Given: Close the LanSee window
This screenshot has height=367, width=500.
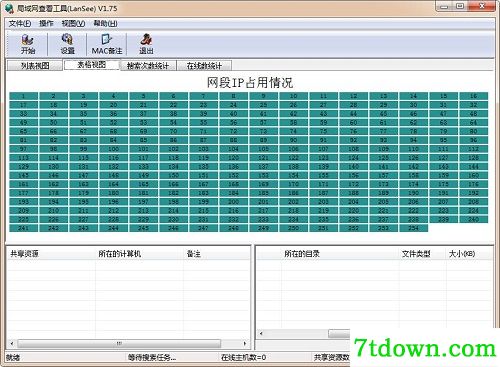Looking at the screenshot, I should click(x=482, y=6).
